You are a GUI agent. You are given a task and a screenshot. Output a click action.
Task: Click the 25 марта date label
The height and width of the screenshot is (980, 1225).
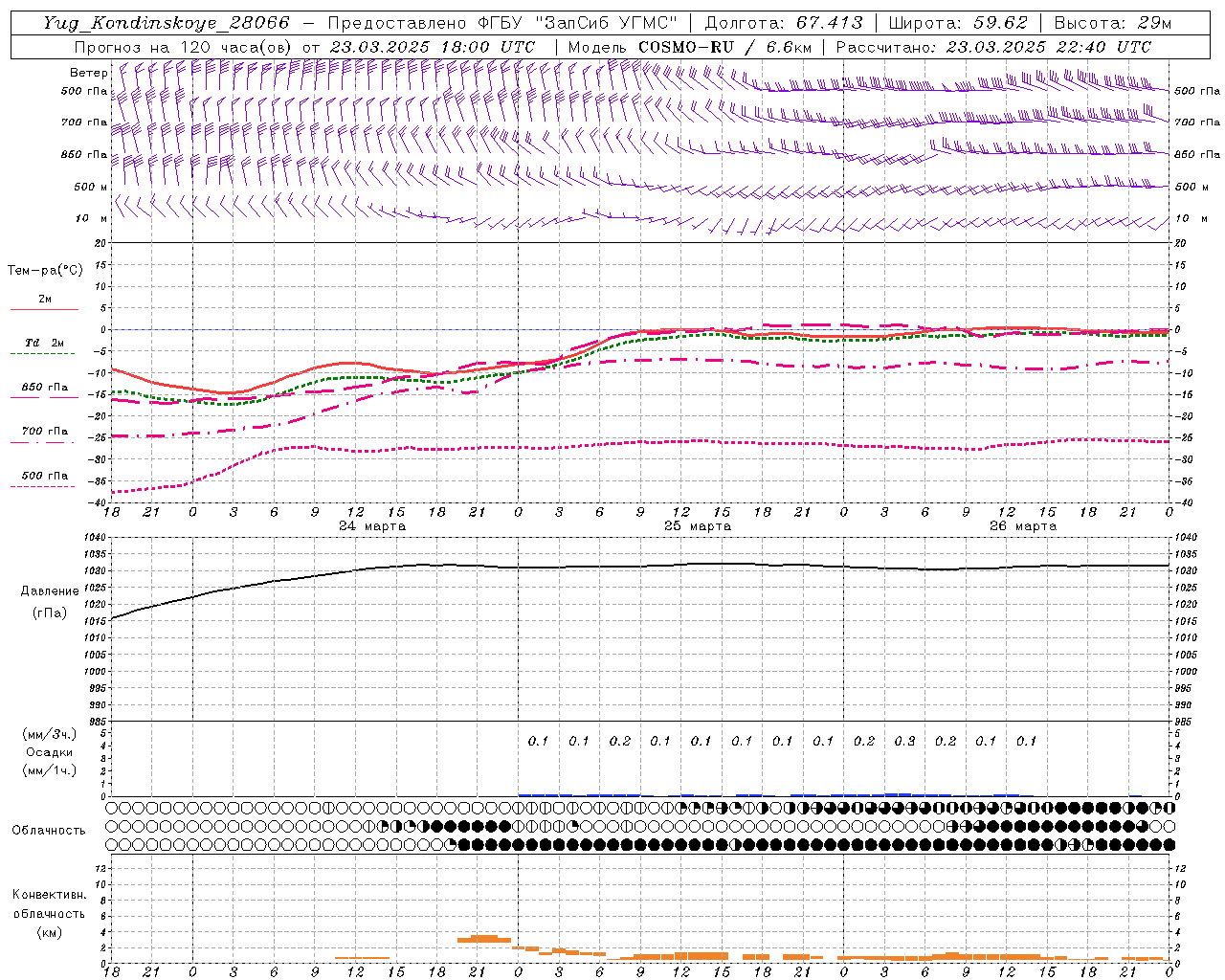point(698,526)
